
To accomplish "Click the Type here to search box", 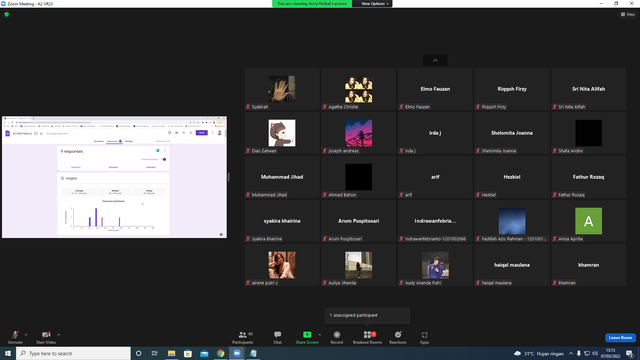I will tap(73, 353).
